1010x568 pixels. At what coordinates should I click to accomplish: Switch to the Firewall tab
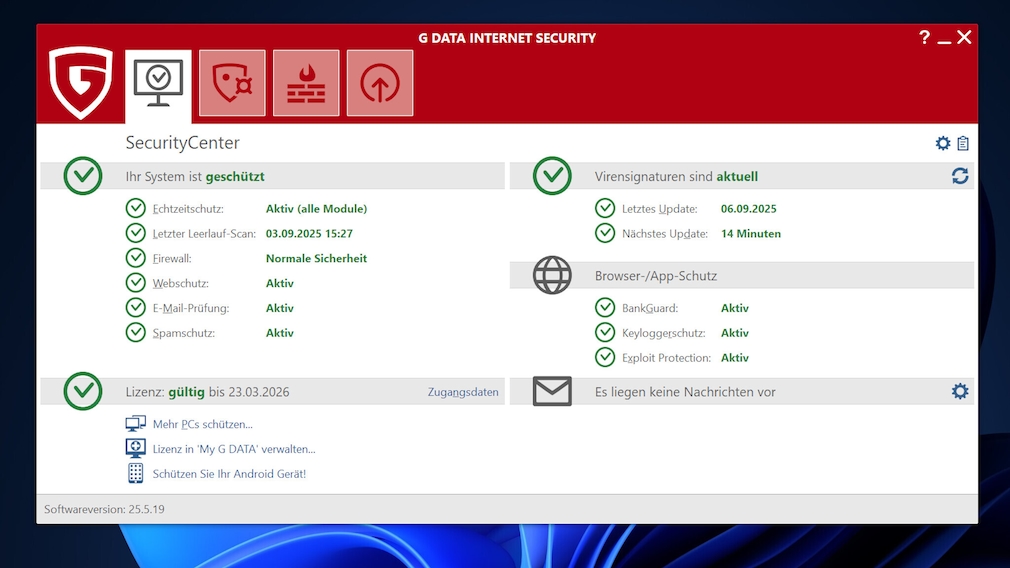(306, 83)
